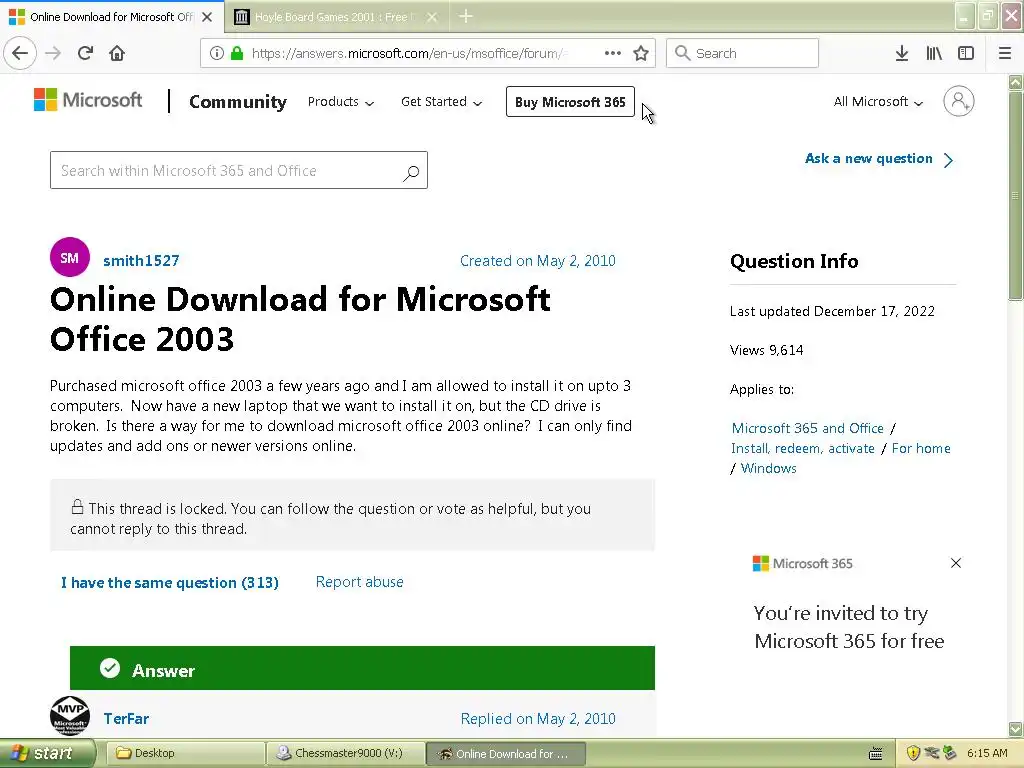The height and width of the screenshot is (768, 1024).
Task: Click the green Answer banner
Action: pyautogui.click(x=362, y=668)
